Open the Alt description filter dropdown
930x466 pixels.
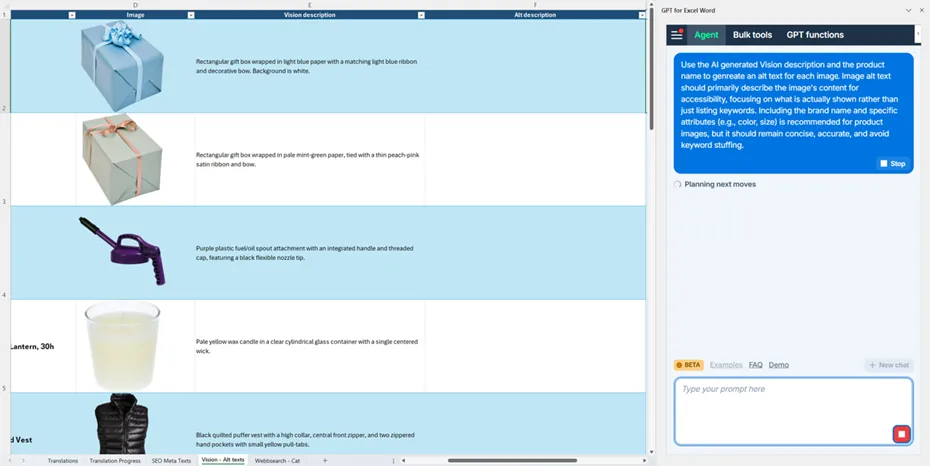tap(642, 15)
